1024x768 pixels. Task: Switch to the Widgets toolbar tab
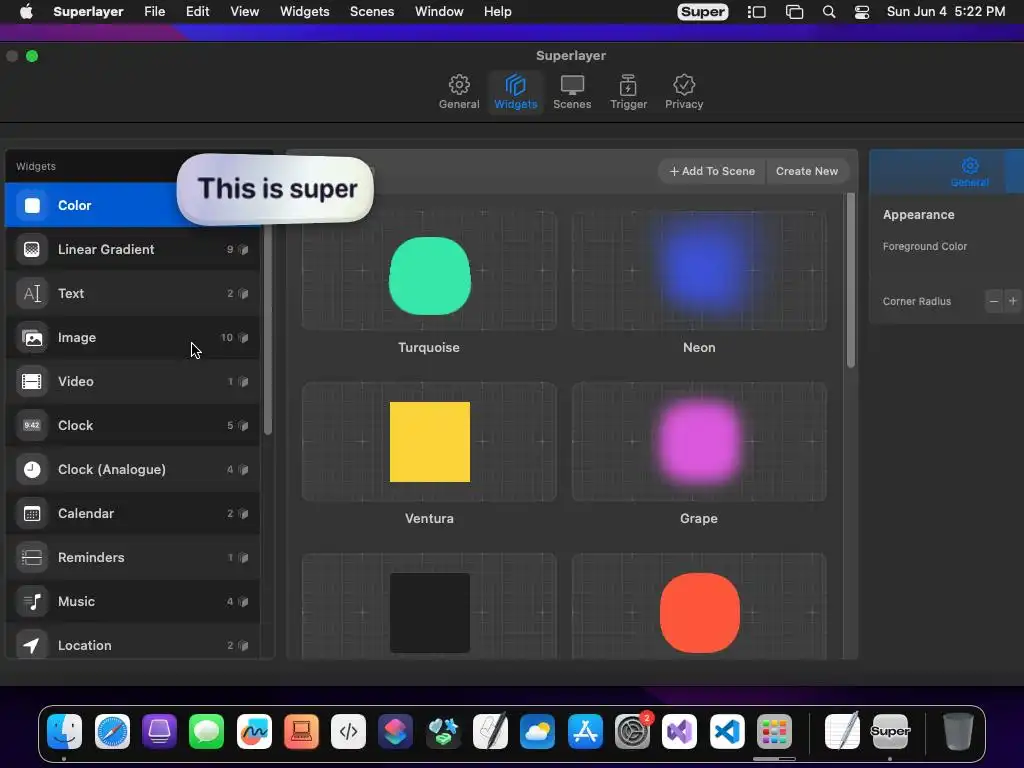click(515, 92)
